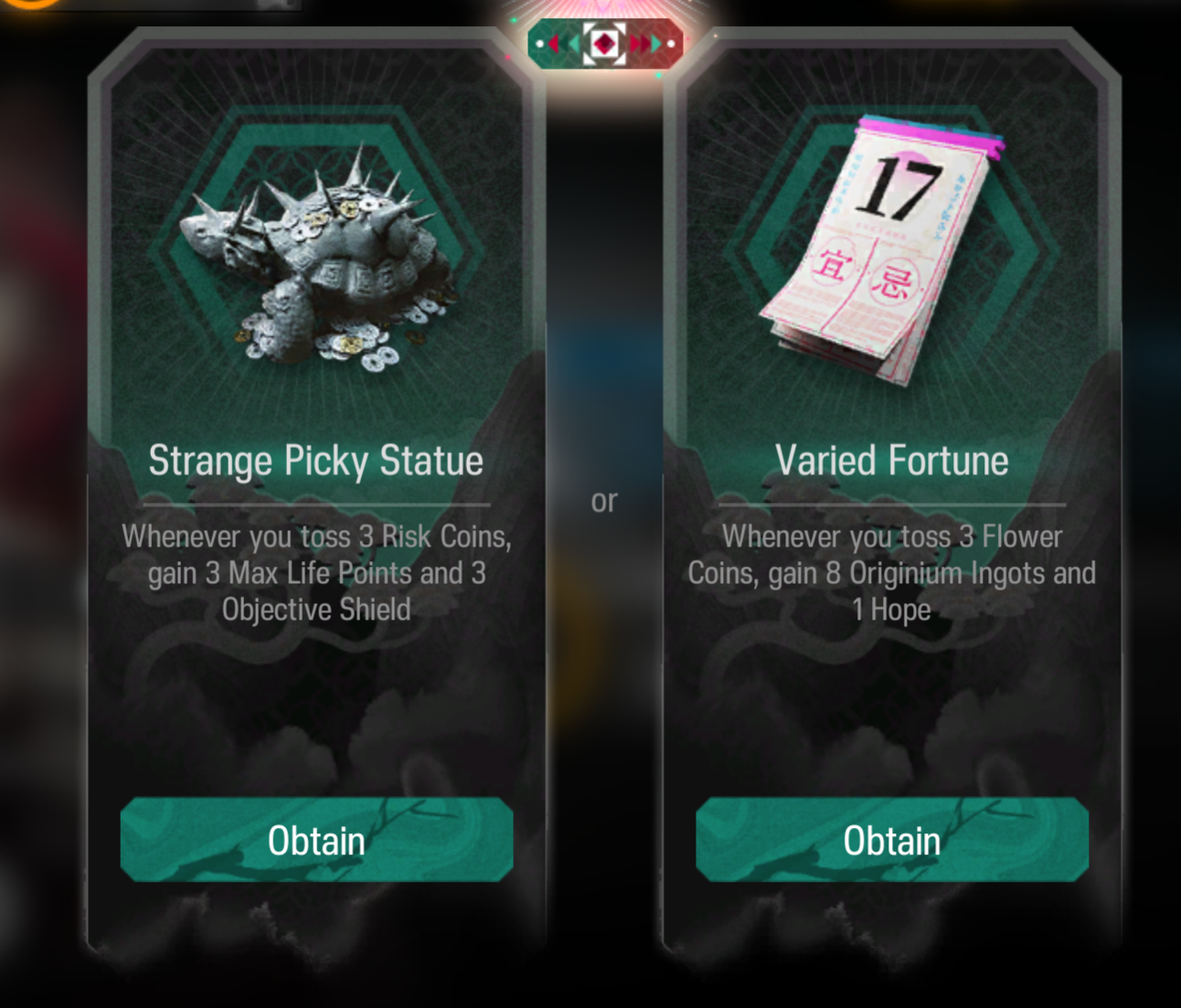
Task: Tap the 'Risk Coins' text in description
Action: tap(445, 536)
